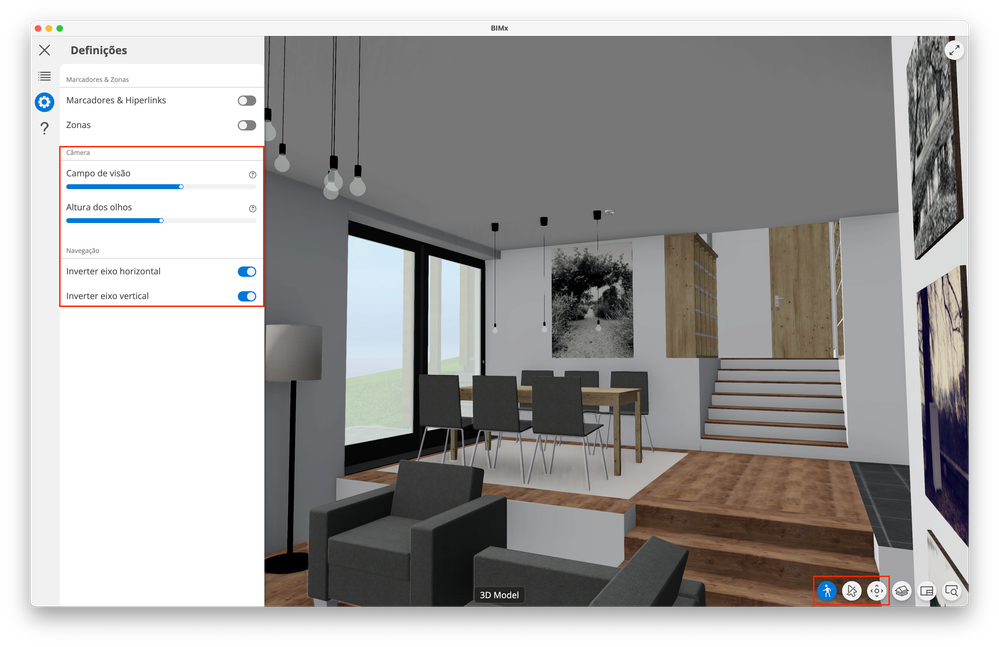
Task: Open the list/index icon in the sidebar
Action: point(45,76)
